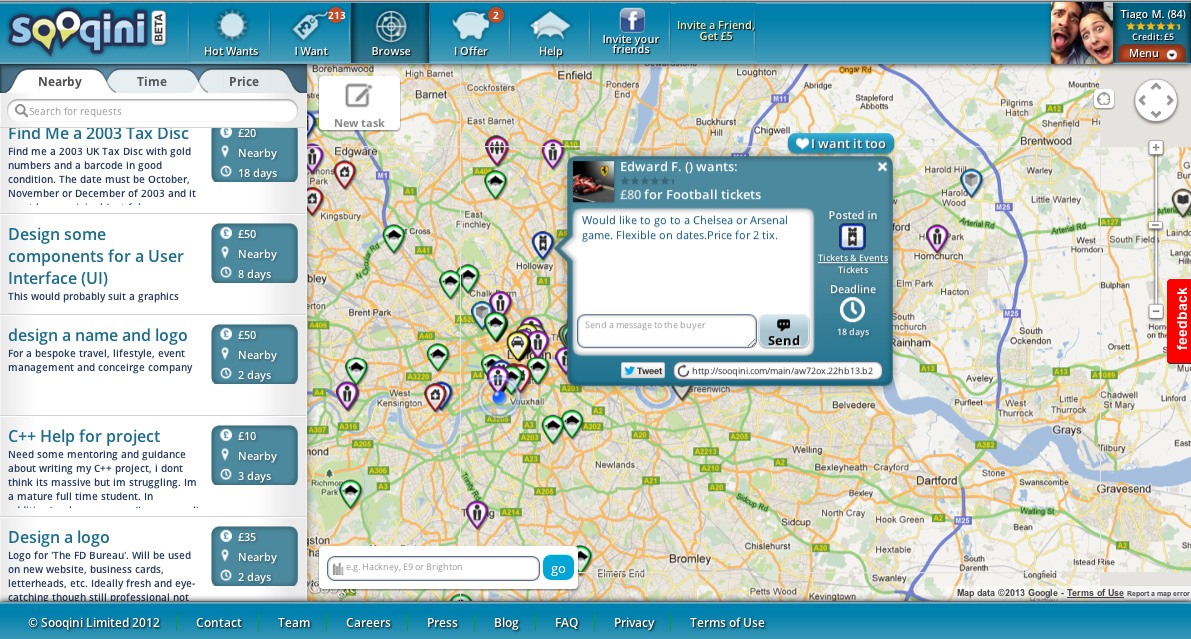Image resolution: width=1191 pixels, height=639 pixels.
Task: Click Edward F.'s Ferrari avatar thumbnail
Action: [x=592, y=182]
